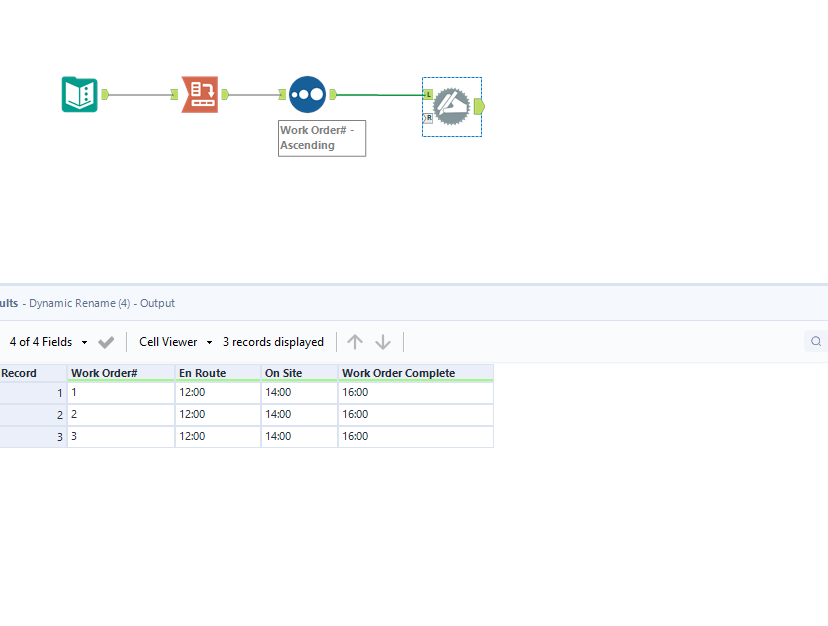Open the search magnifier in the Results pane
Image resolution: width=828 pixels, height=626 pixels.
(816, 341)
